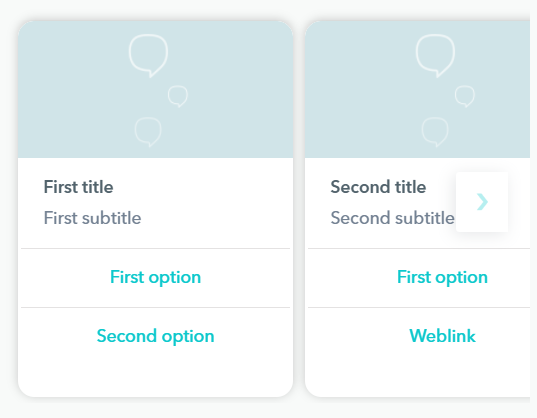Click the "Second title" heading
The height and width of the screenshot is (418, 537).
tap(378, 187)
